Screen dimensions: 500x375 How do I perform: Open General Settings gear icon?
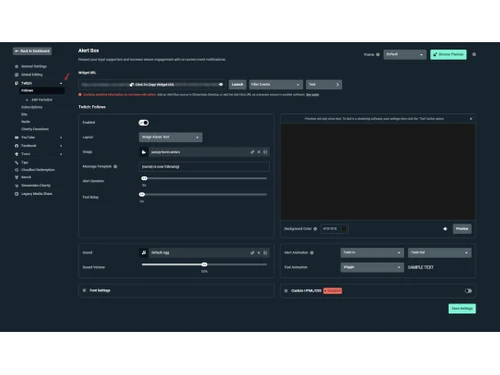point(16,66)
